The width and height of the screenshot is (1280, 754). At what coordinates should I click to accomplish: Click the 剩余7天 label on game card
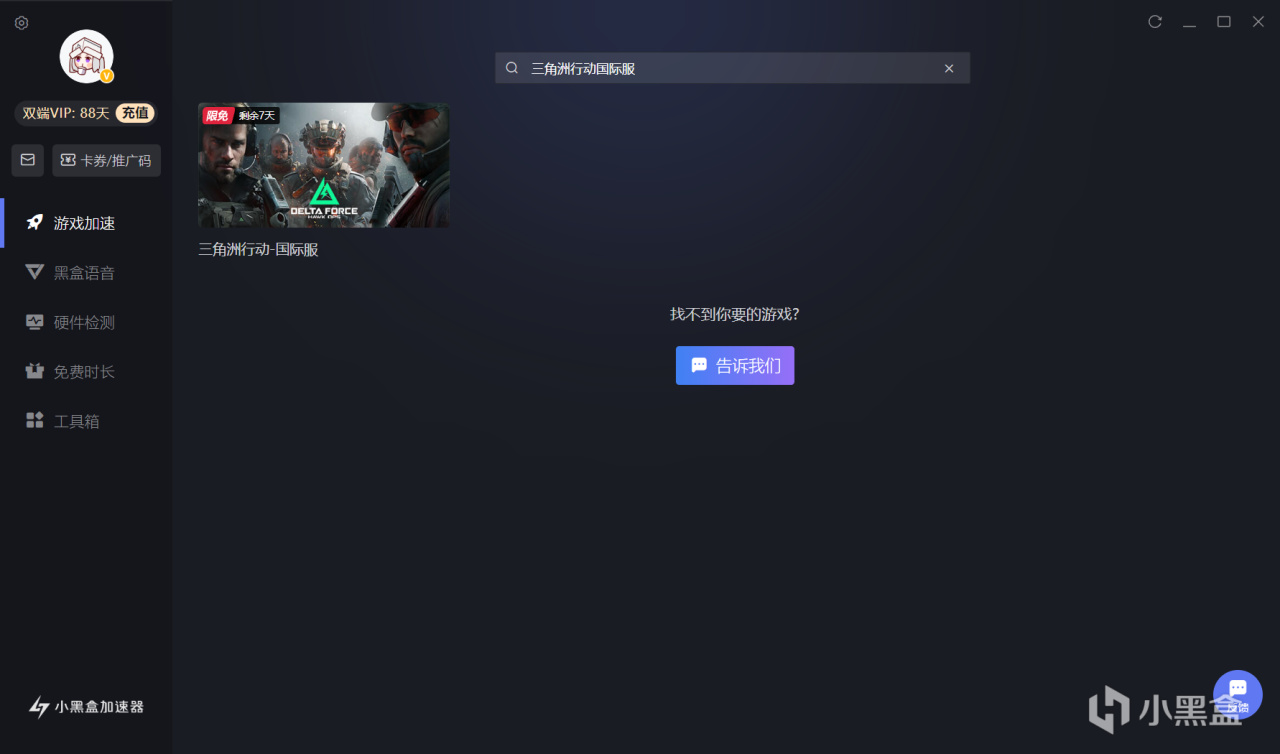[x=256, y=115]
